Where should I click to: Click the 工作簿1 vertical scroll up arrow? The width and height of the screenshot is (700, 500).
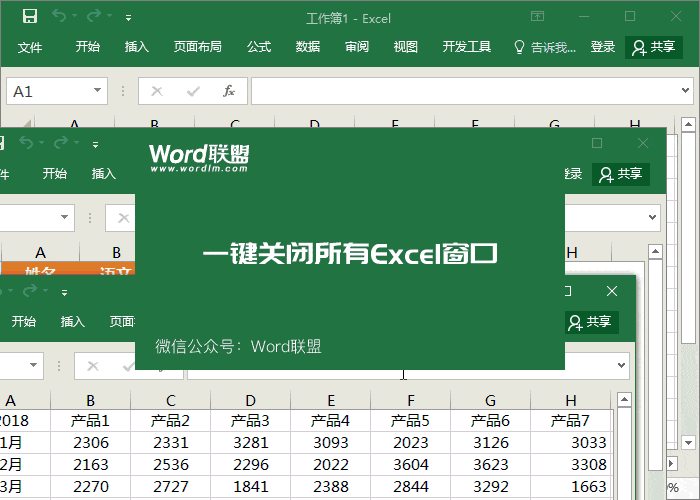688,125
